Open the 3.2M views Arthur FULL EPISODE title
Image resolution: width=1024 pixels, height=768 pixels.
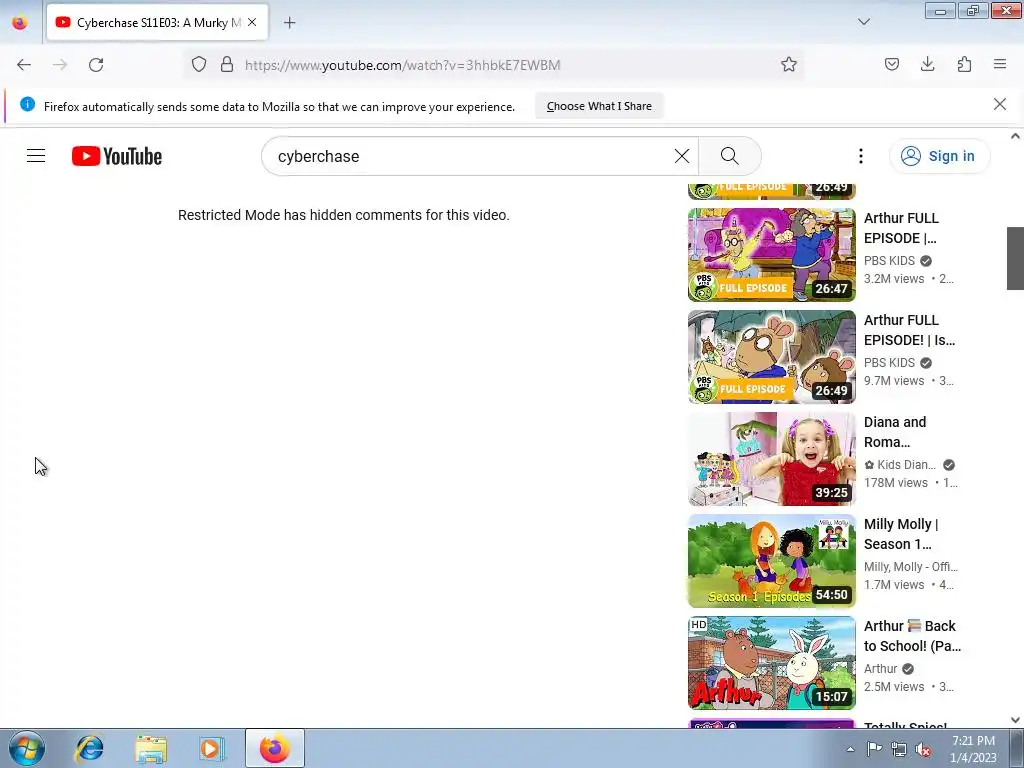pyautogui.click(x=901, y=228)
